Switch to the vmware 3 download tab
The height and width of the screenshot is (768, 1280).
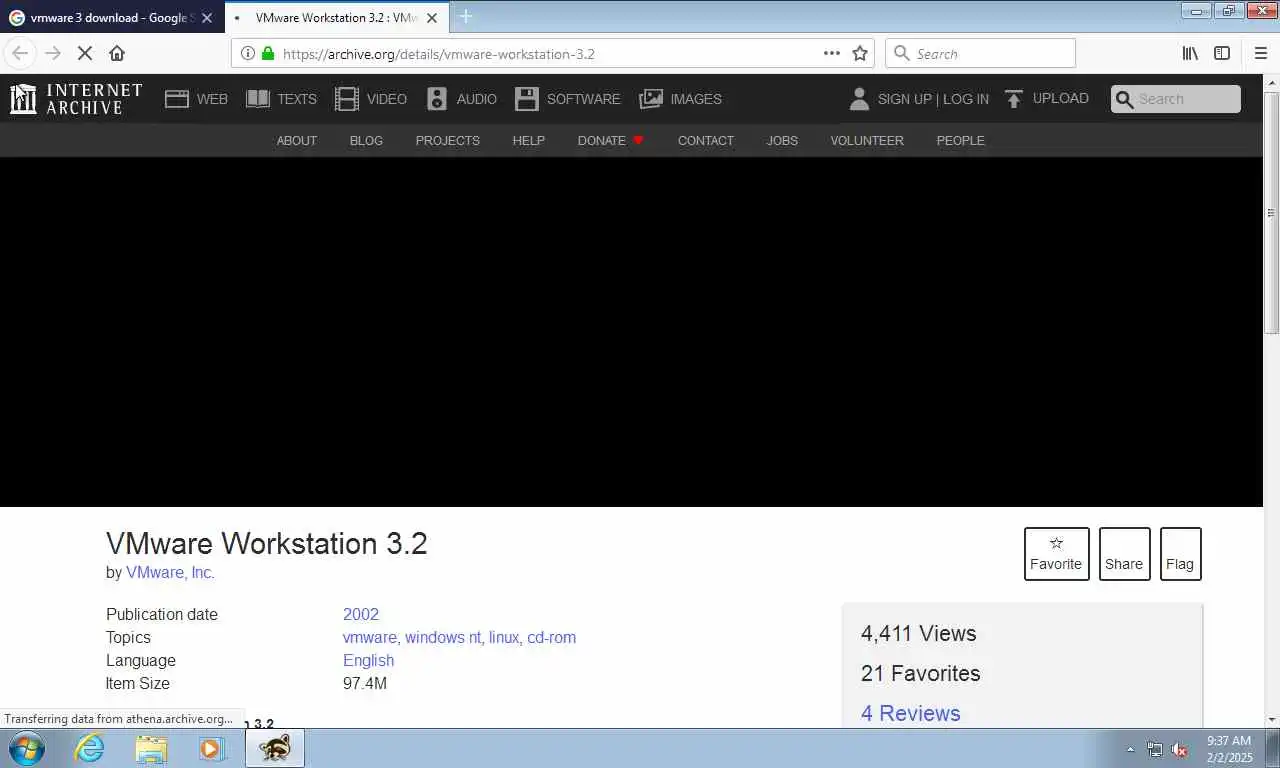111,18
